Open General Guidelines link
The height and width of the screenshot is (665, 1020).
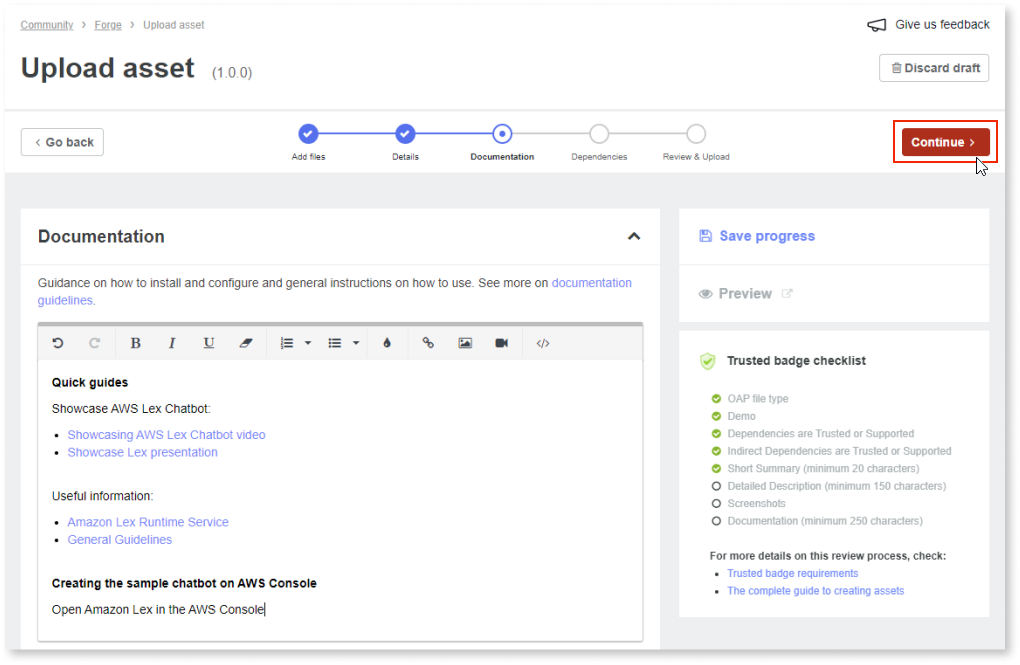click(x=120, y=539)
